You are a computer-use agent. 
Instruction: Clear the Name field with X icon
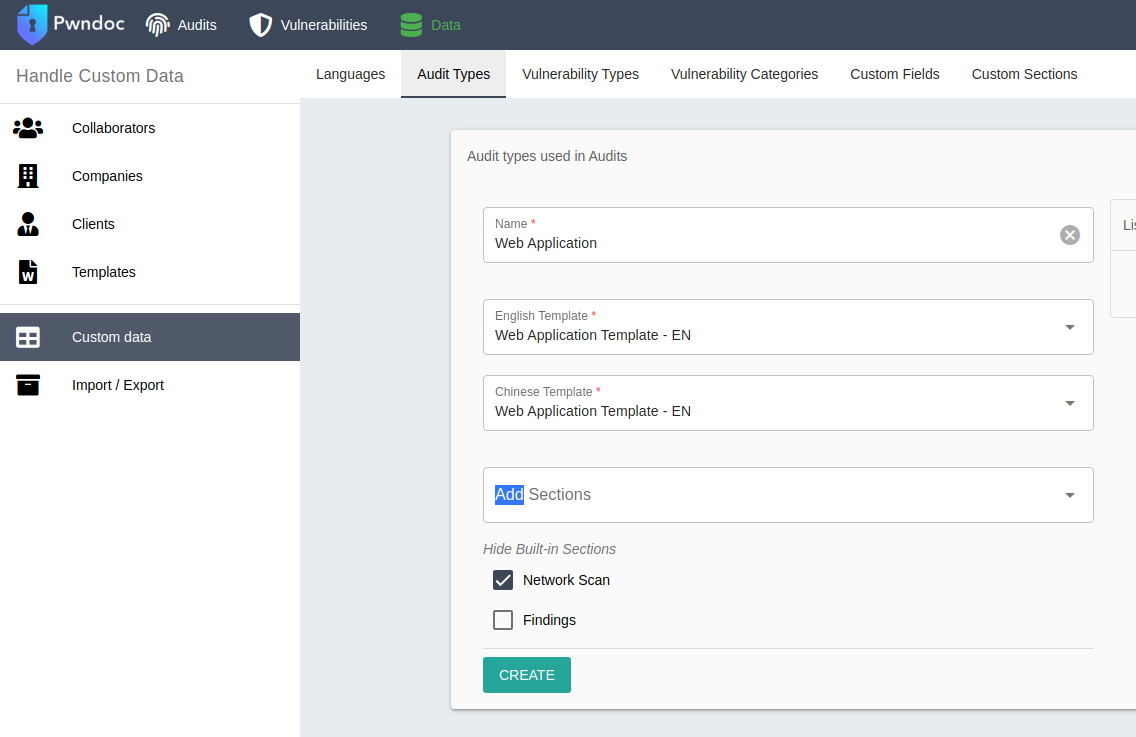coord(1070,235)
